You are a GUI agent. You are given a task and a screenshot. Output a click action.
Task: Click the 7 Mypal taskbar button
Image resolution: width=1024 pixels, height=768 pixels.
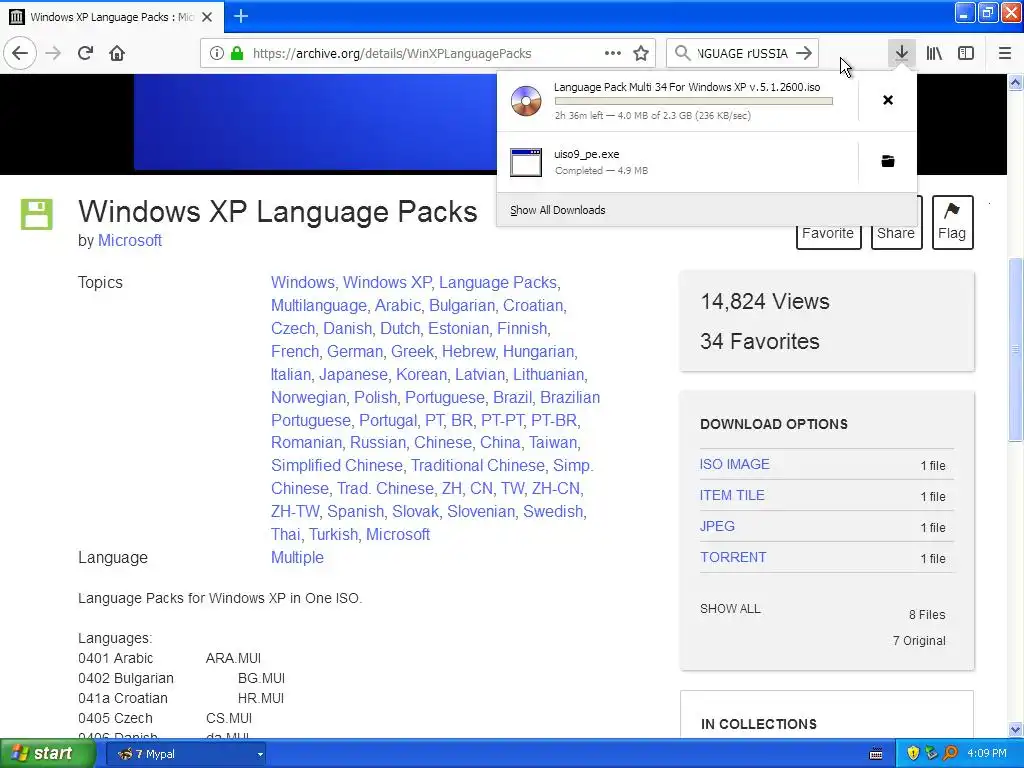[x=186, y=754]
